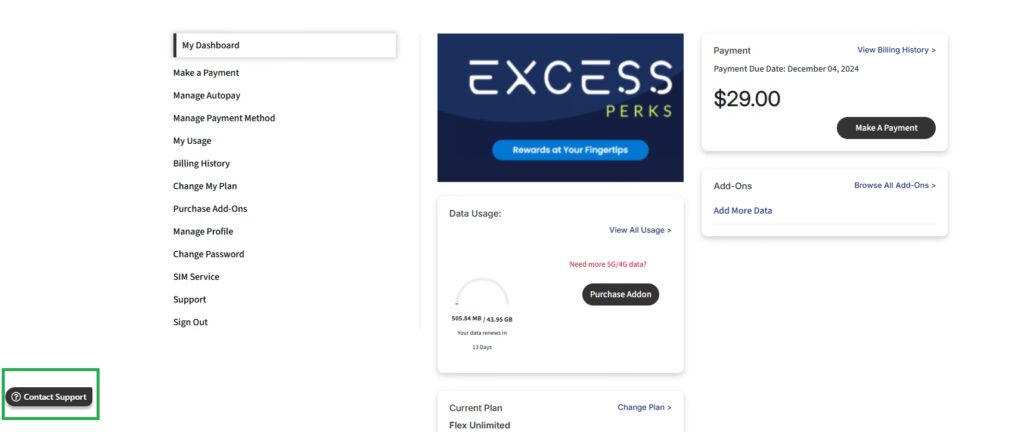Screen dimensions: 1024x432
Task: Choose Change My Plan menu item
Action: pyautogui.click(x=205, y=186)
